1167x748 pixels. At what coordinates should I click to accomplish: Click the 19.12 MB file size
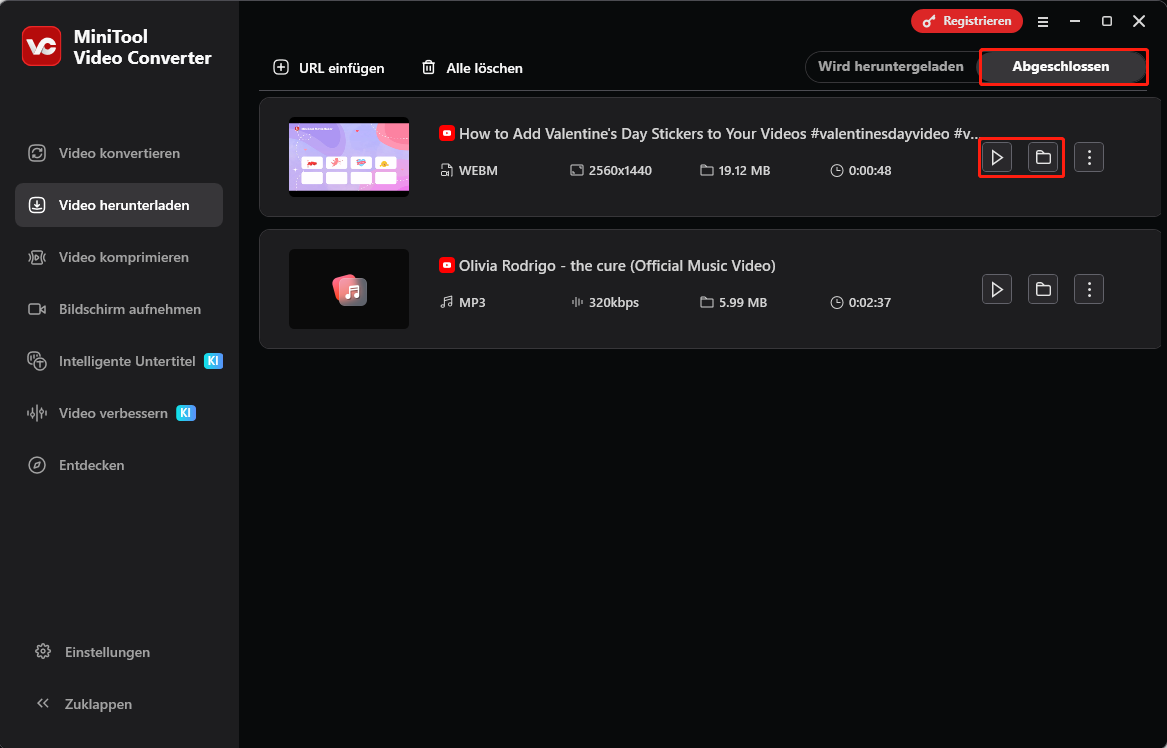[x=744, y=170]
